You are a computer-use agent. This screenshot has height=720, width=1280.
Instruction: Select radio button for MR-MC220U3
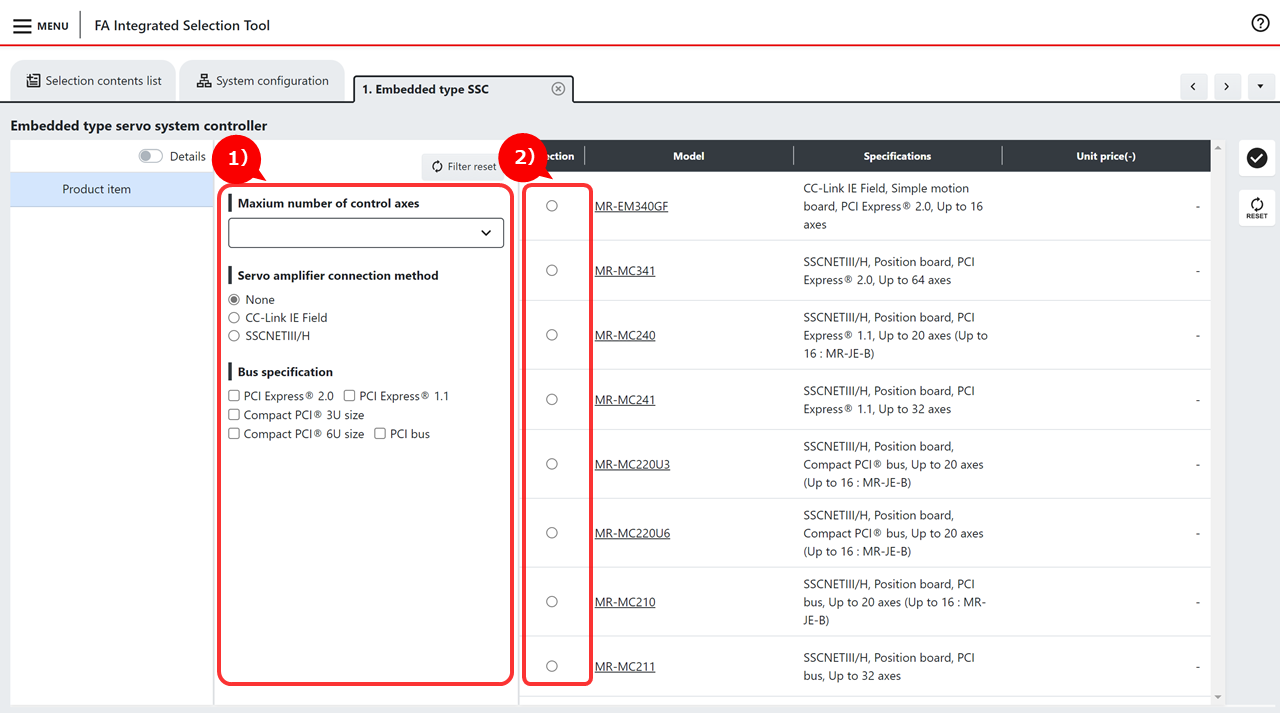click(x=552, y=464)
